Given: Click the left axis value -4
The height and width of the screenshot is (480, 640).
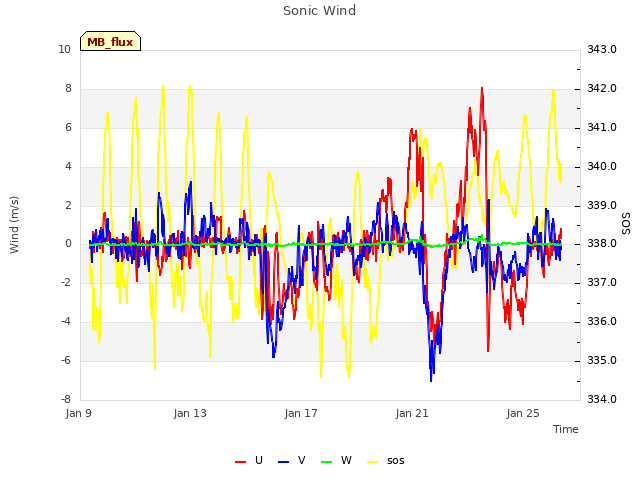Looking at the screenshot, I should (x=66, y=322).
